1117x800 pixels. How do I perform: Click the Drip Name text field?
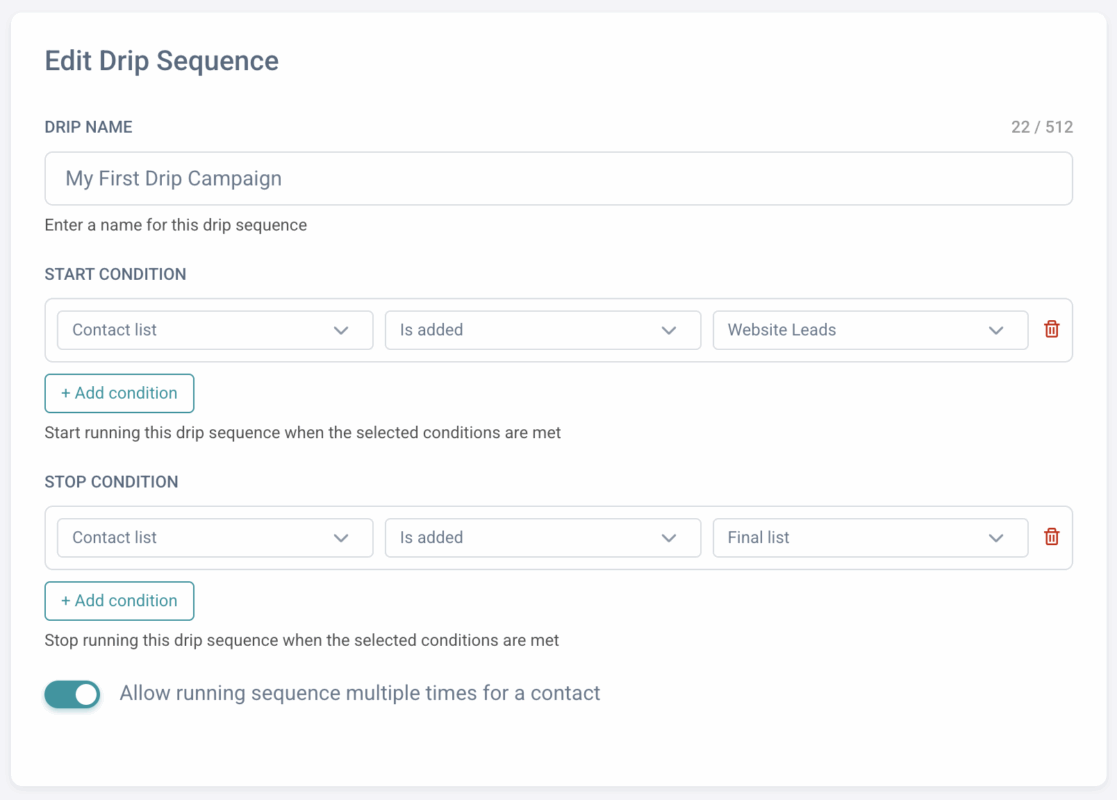pyautogui.click(x=558, y=179)
